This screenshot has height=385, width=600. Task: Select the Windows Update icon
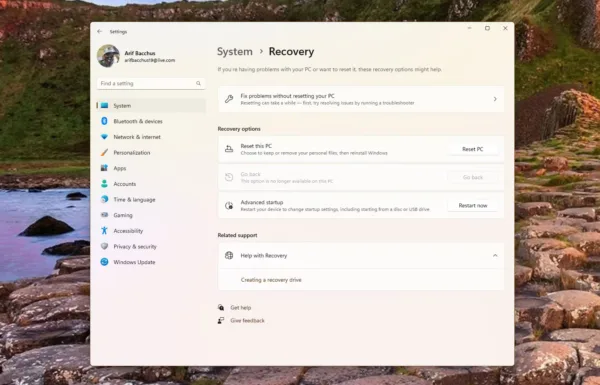click(x=104, y=262)
